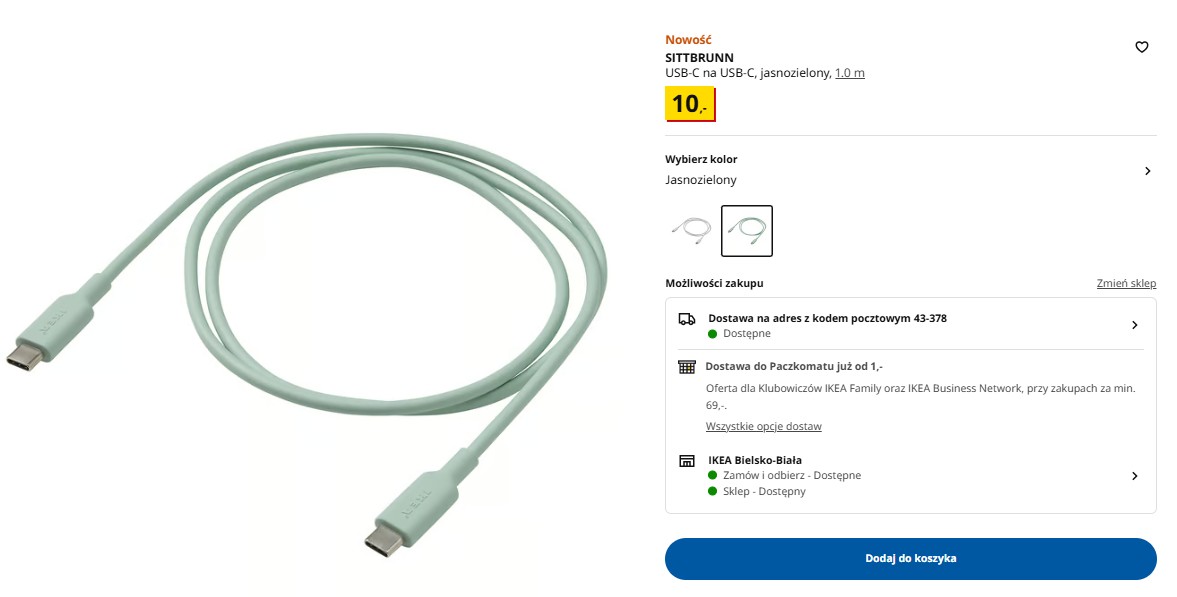The height and width of the screenshot is (597, 1177).
Task: Click green dot next to Sklep - Dostępny
Action: pyautogui.click(x=712, y=492)
